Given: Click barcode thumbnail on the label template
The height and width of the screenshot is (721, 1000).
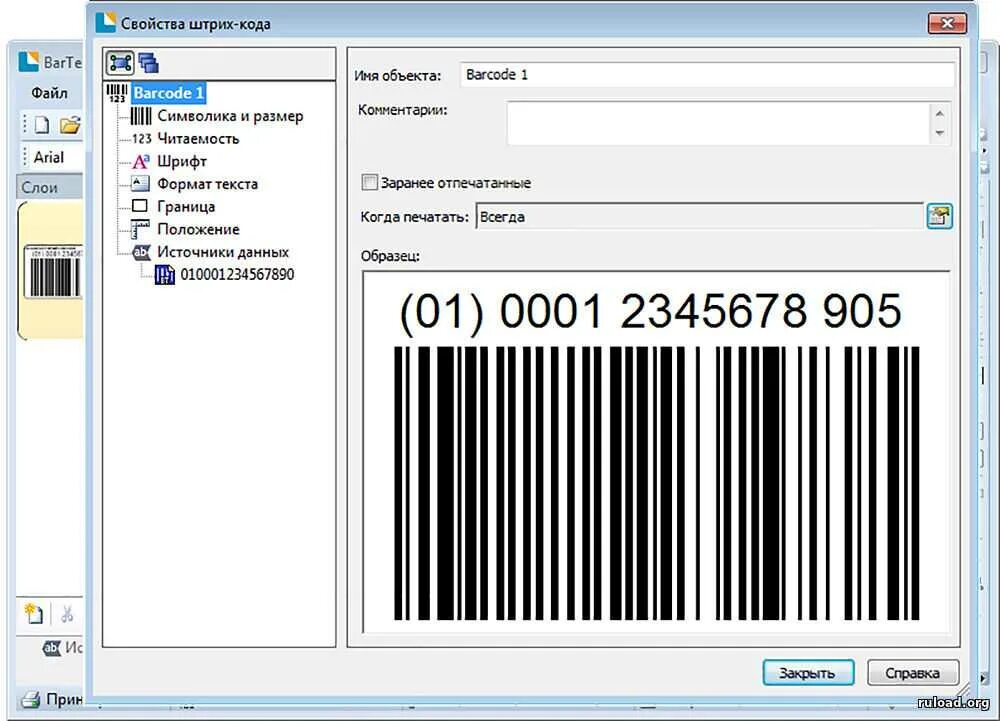Looking at the screenshot, I should click(54, 272).
